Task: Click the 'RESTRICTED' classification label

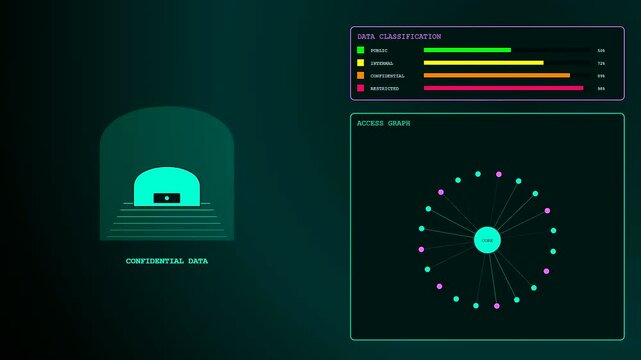Action: tap(385, 88)
